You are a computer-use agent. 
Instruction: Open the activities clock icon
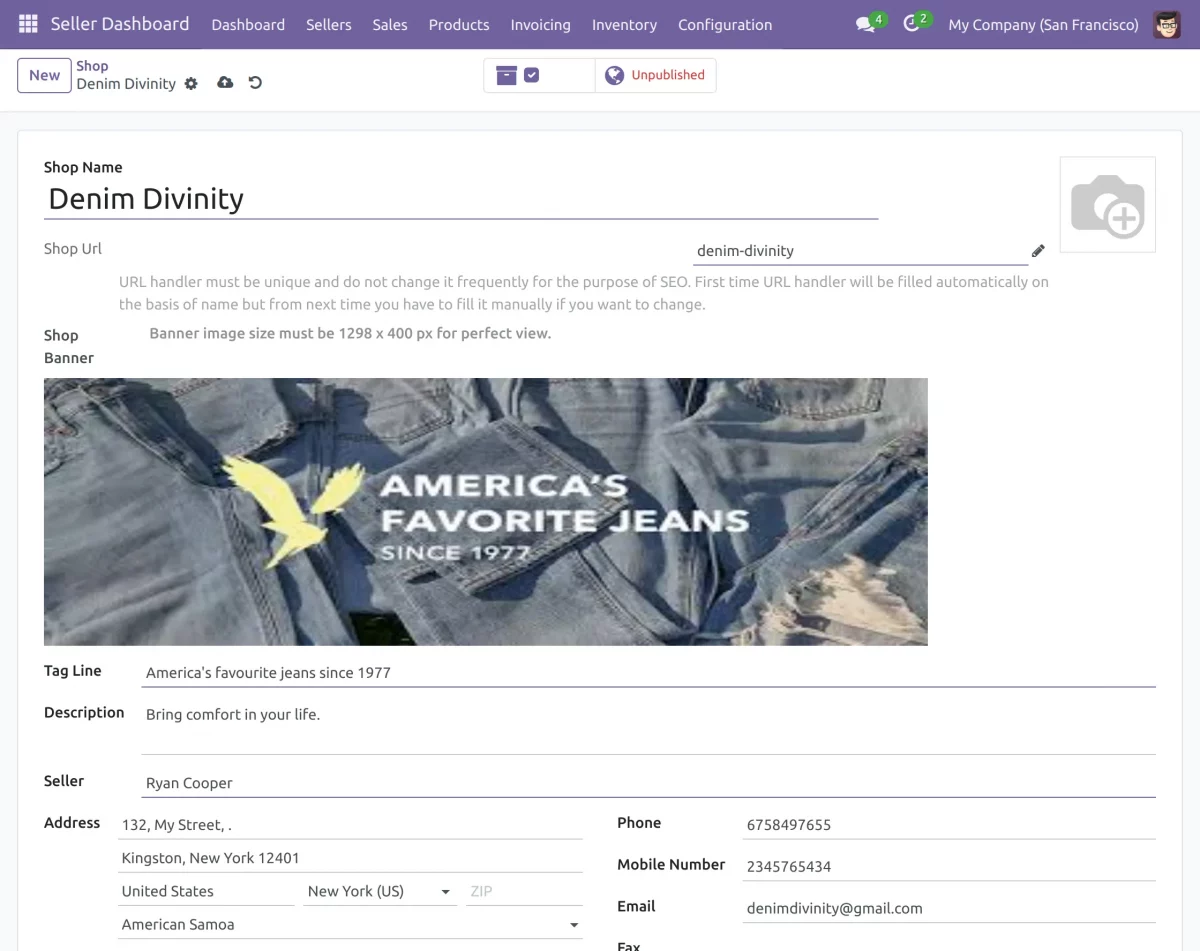911,24
